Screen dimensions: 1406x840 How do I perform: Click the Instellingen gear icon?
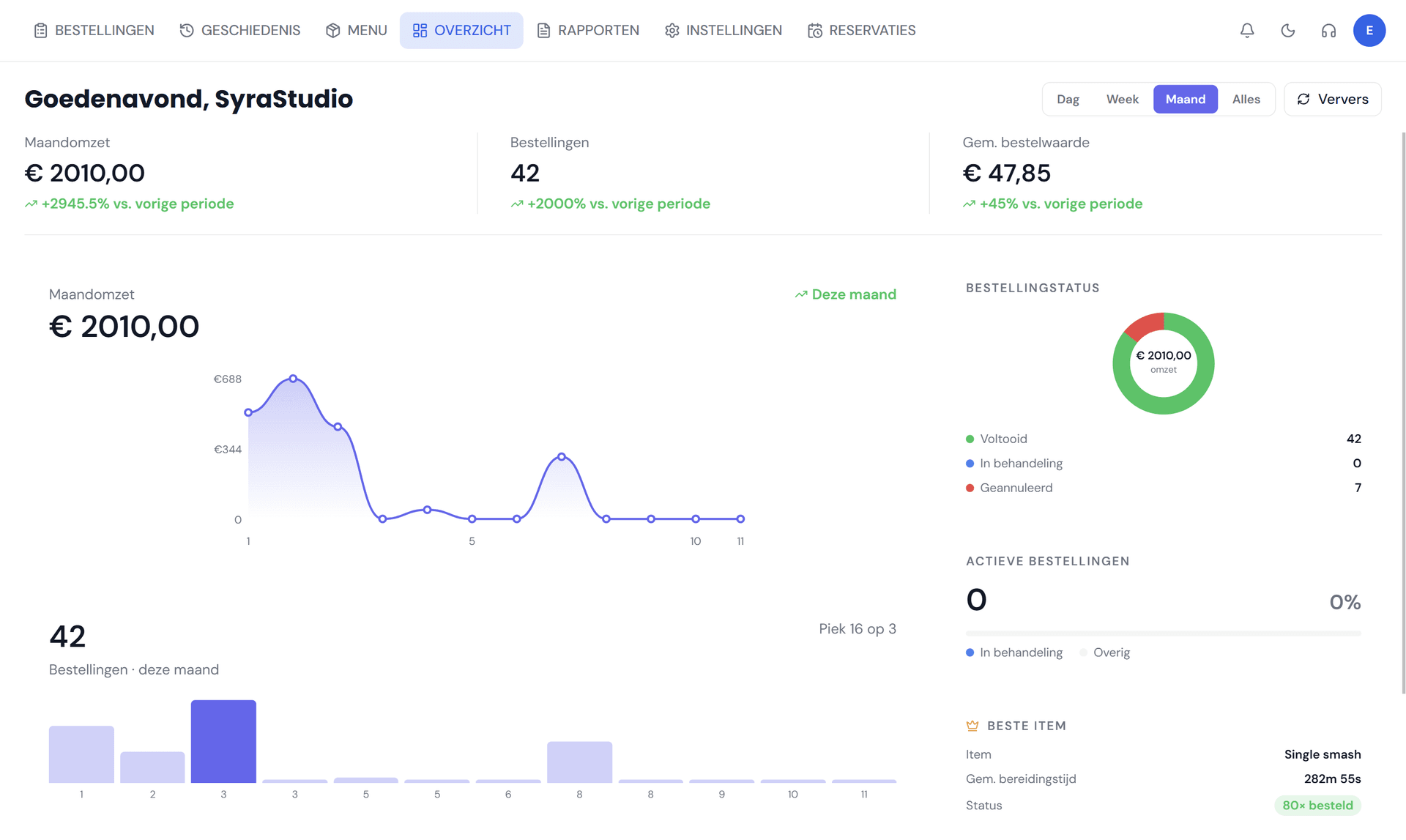pyautogui.click(x=672, y=31)
